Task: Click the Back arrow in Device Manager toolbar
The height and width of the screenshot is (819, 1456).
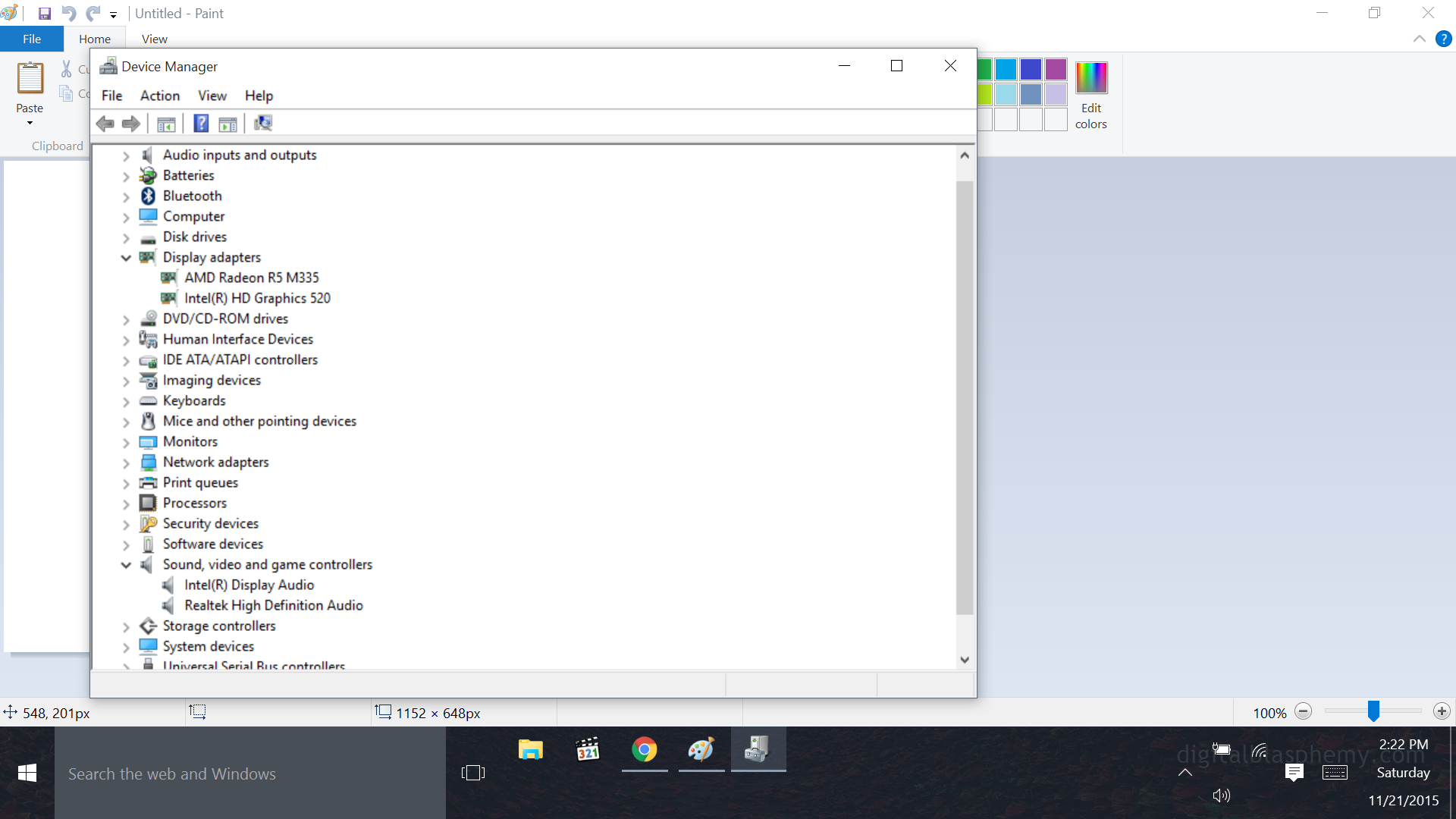Action: (105, 124)
